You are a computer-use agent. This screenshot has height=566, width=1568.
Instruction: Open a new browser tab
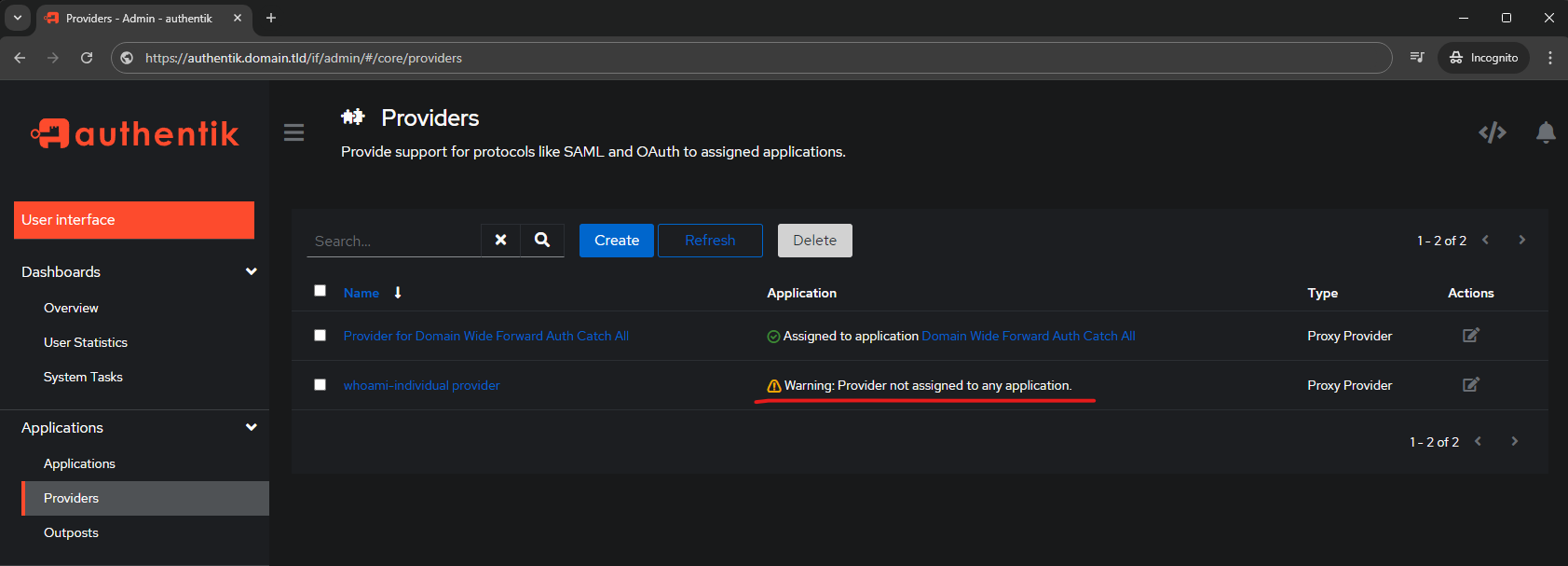271,18
